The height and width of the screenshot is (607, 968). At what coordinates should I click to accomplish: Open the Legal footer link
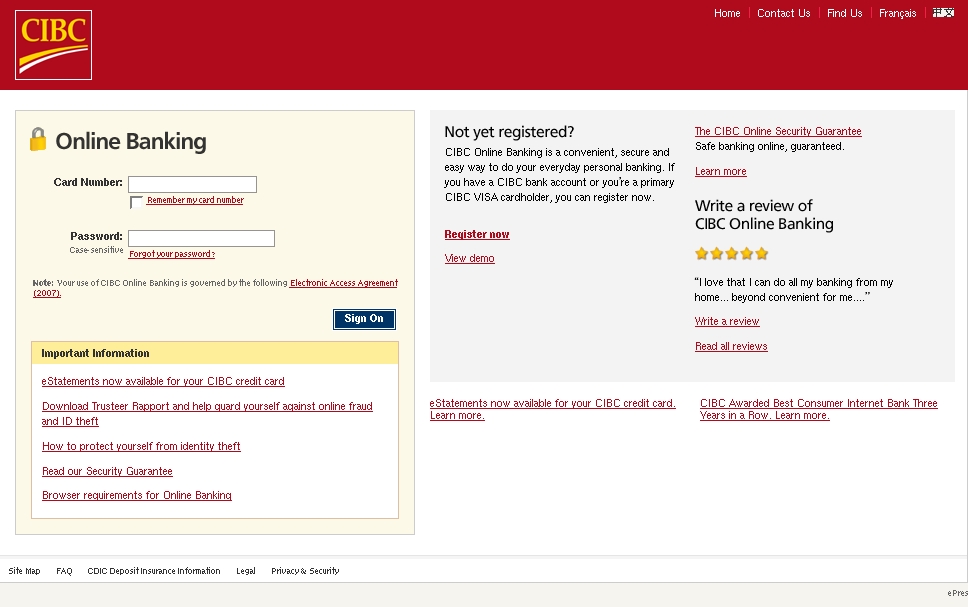pos(246,571)
